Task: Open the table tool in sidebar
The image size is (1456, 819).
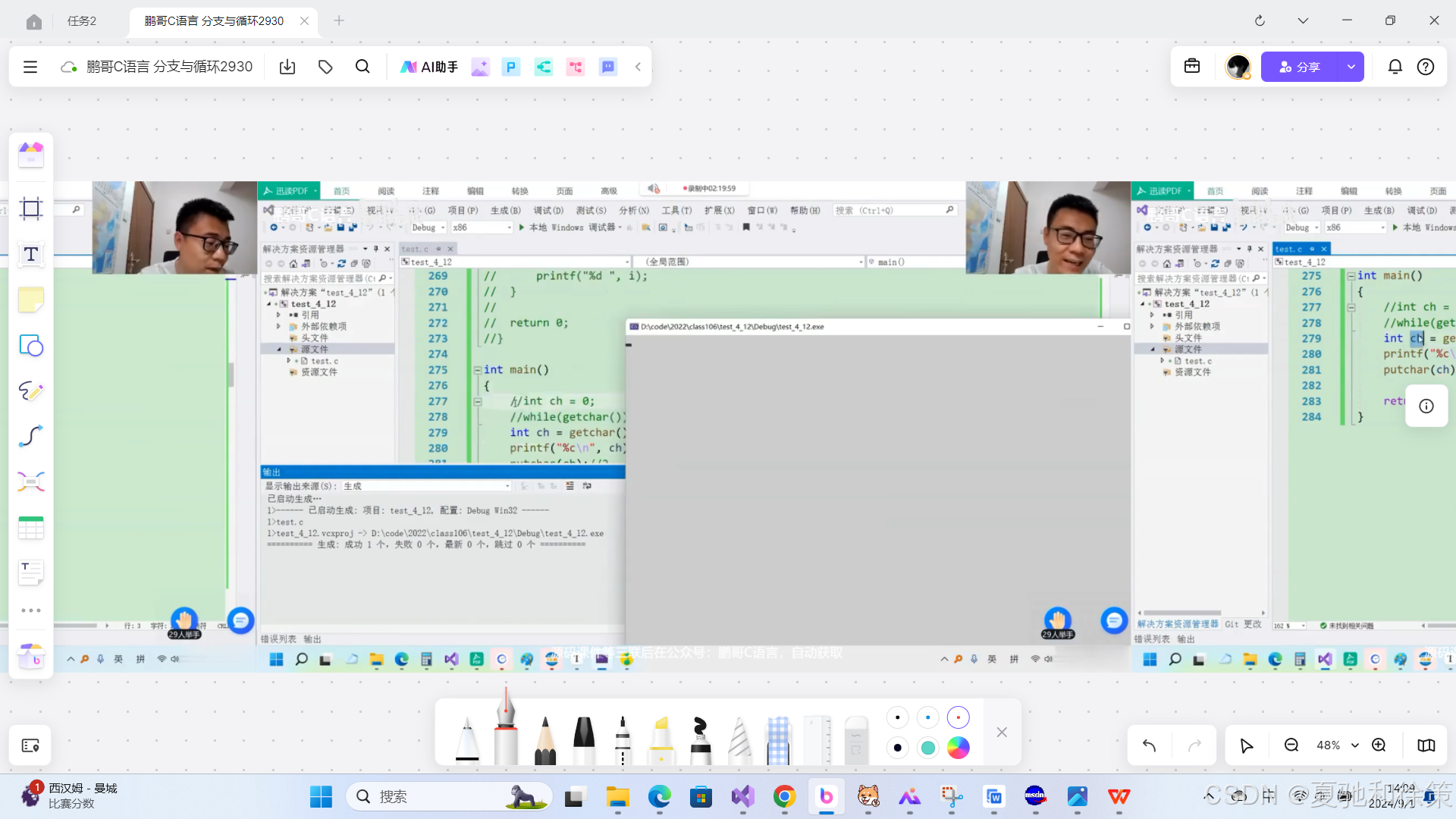Action: click(31, 528)
